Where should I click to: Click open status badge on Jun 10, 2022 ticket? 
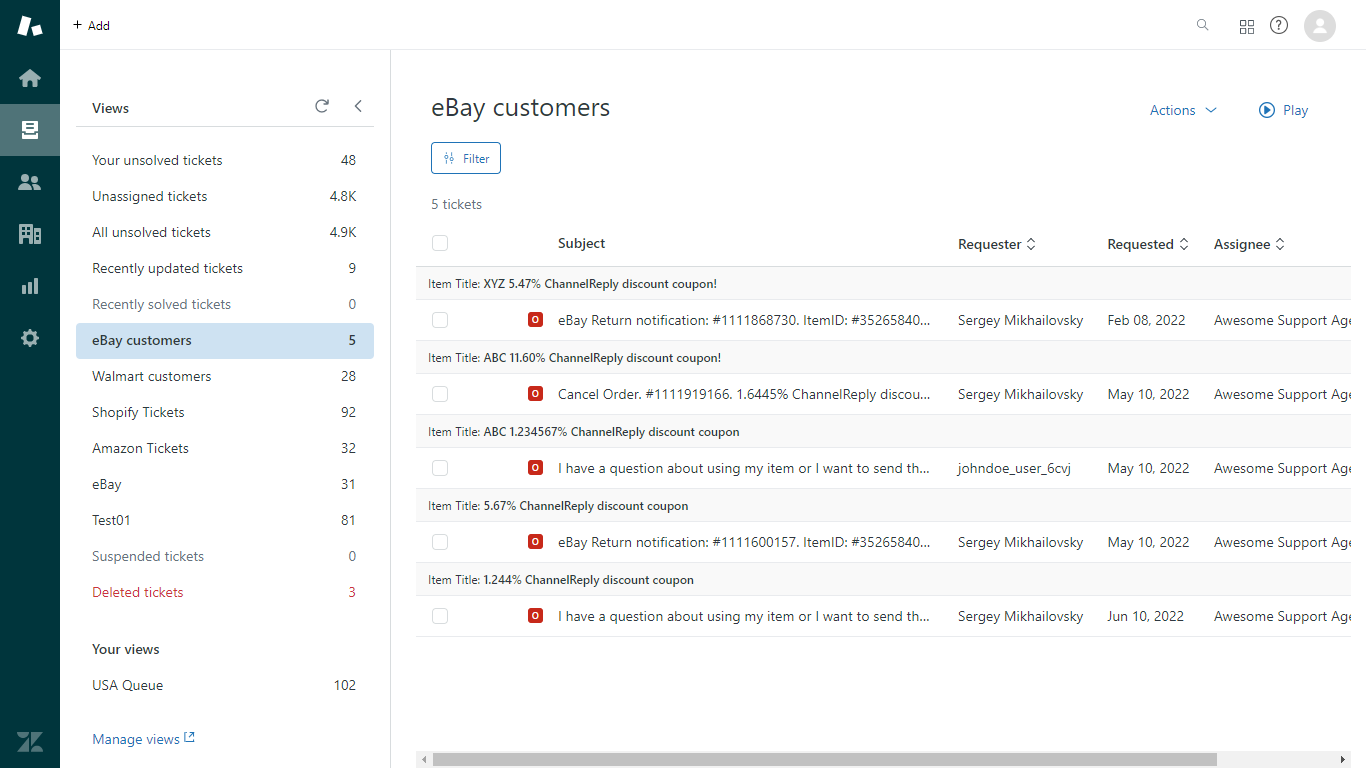pyautogui.click(x=535, y=616)
